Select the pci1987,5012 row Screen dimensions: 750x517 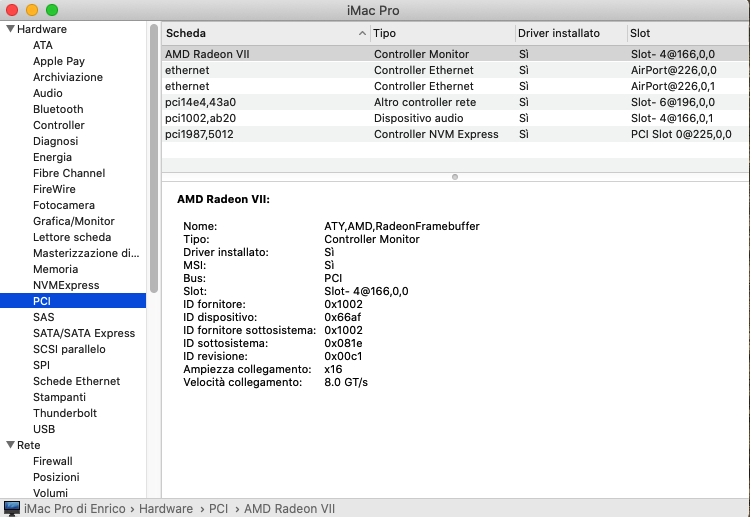(x=455, y=134)
